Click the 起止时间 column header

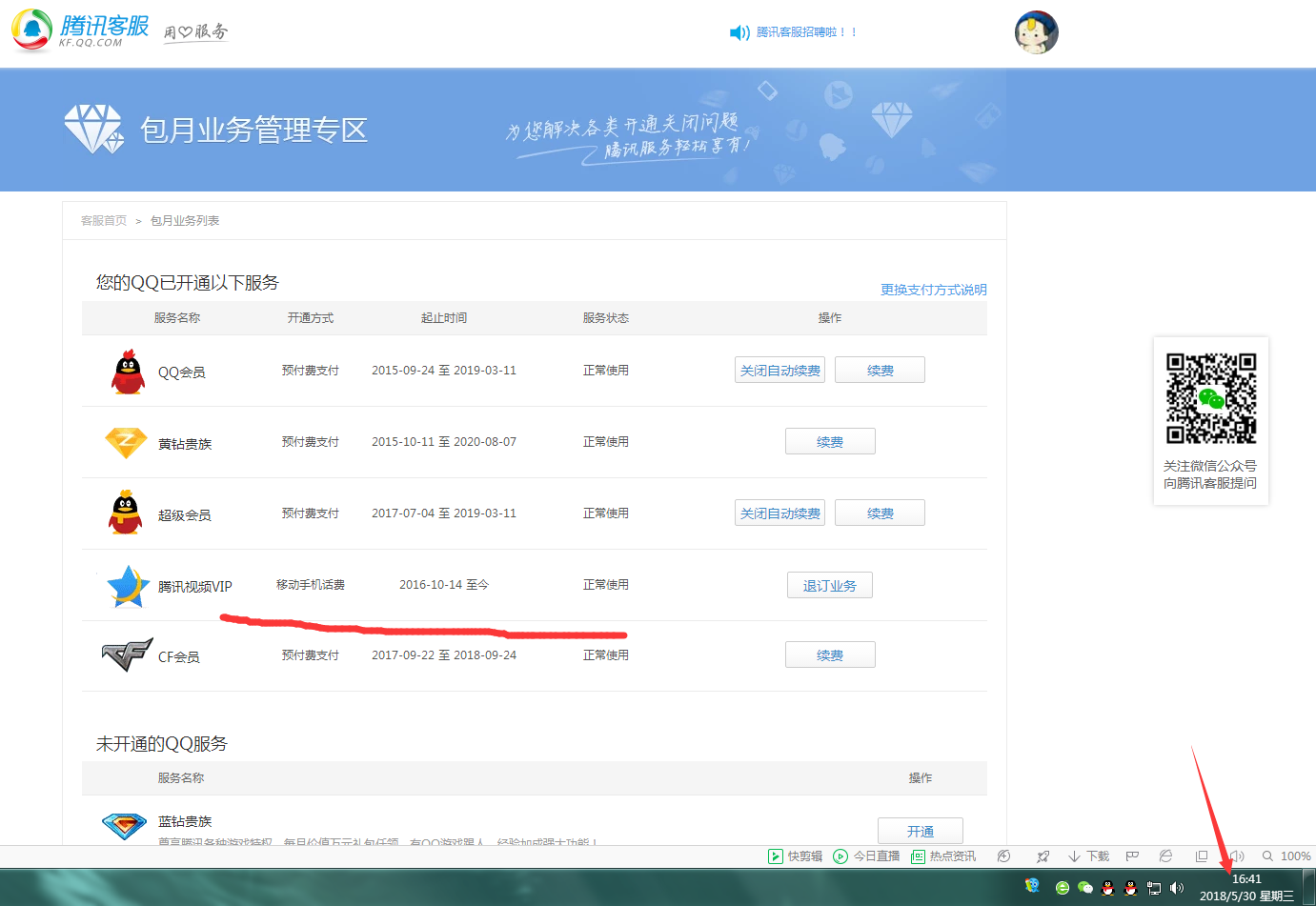[x=444, y=318]
